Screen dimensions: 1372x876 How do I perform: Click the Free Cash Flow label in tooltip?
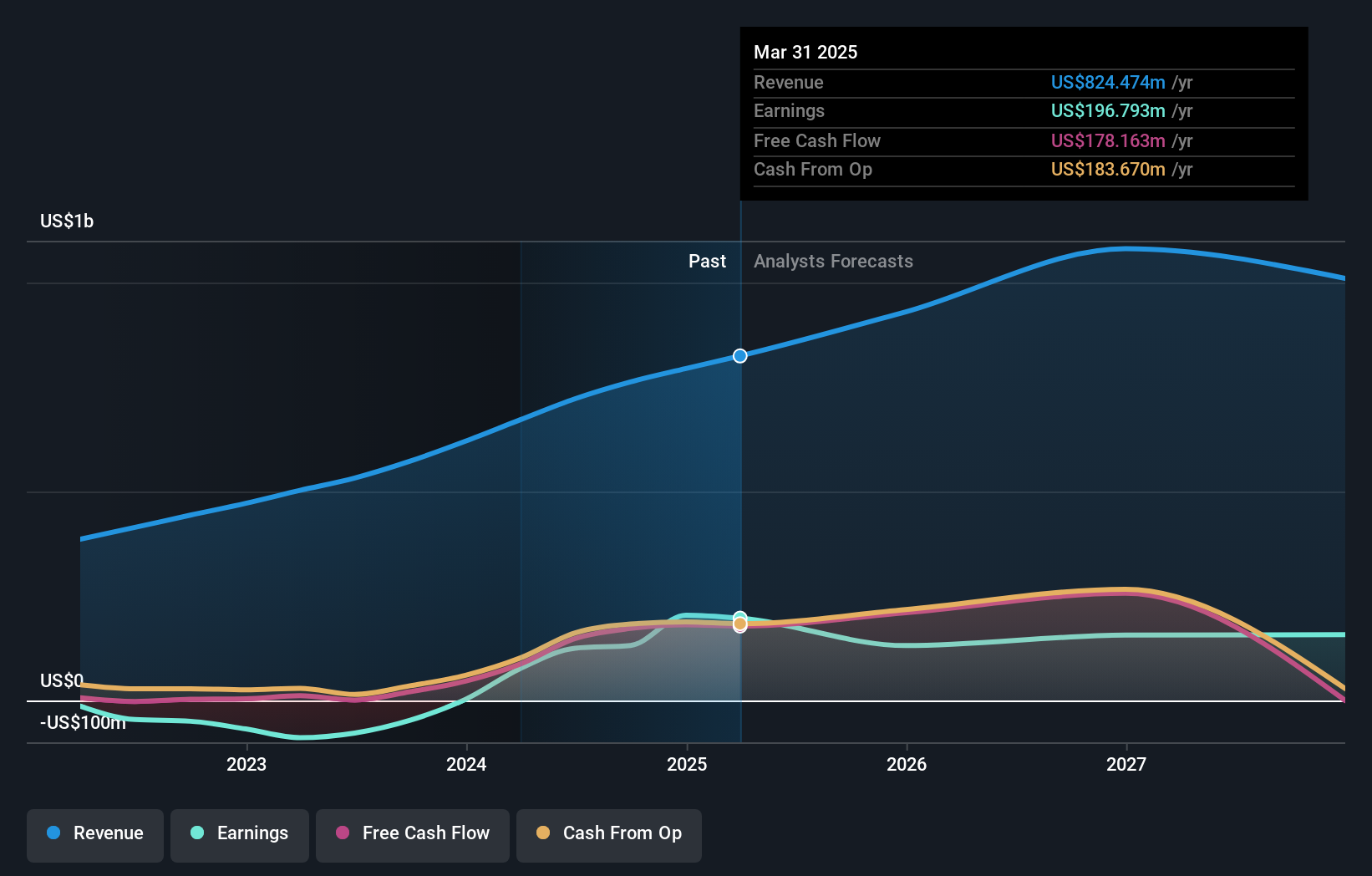[x=816, y=140]
